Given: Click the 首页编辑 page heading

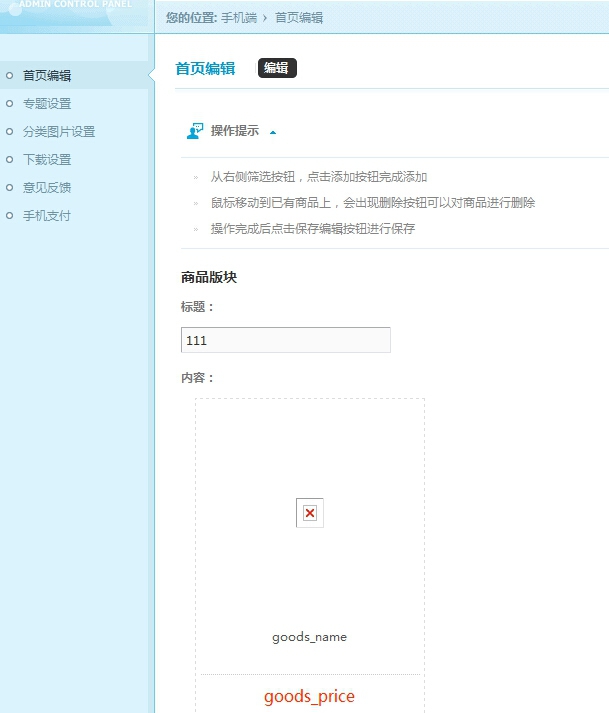Looking at the screenshot, I should 205,69.
